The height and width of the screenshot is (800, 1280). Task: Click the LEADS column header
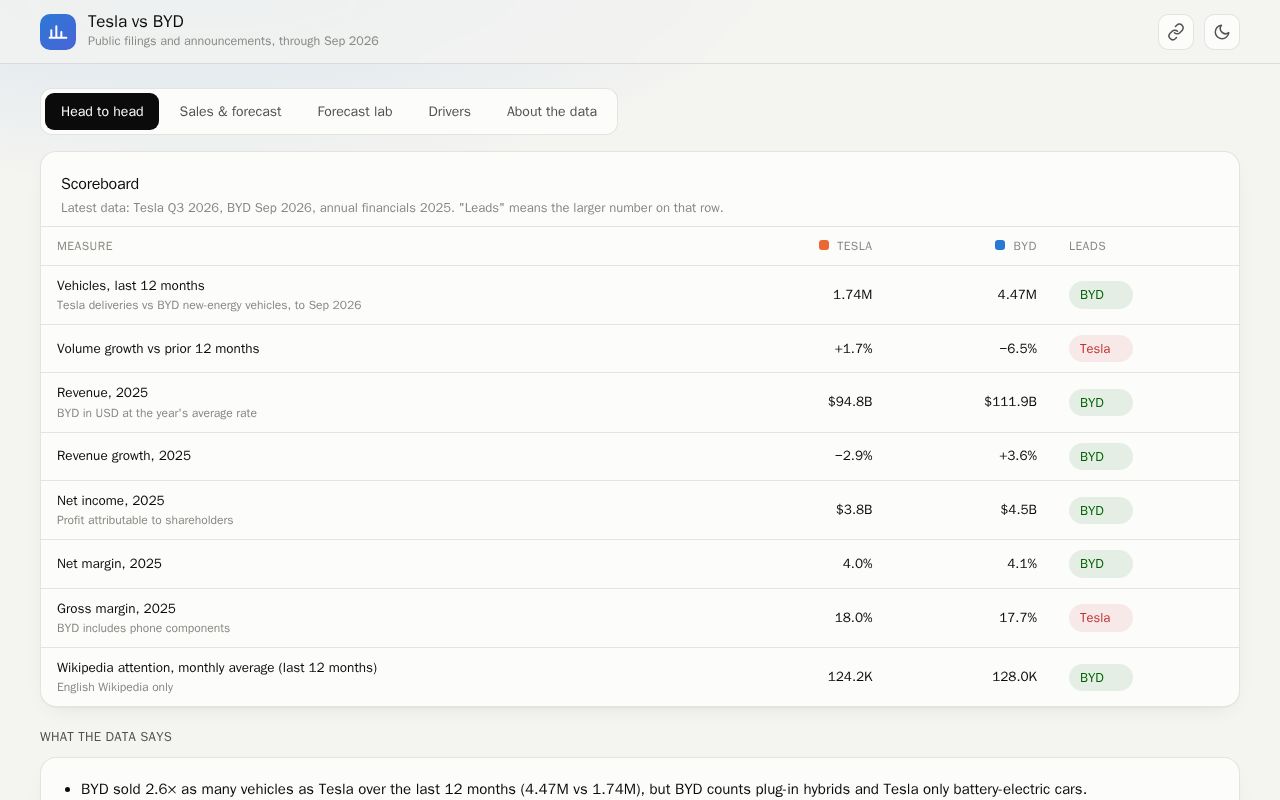point(1087,246)
